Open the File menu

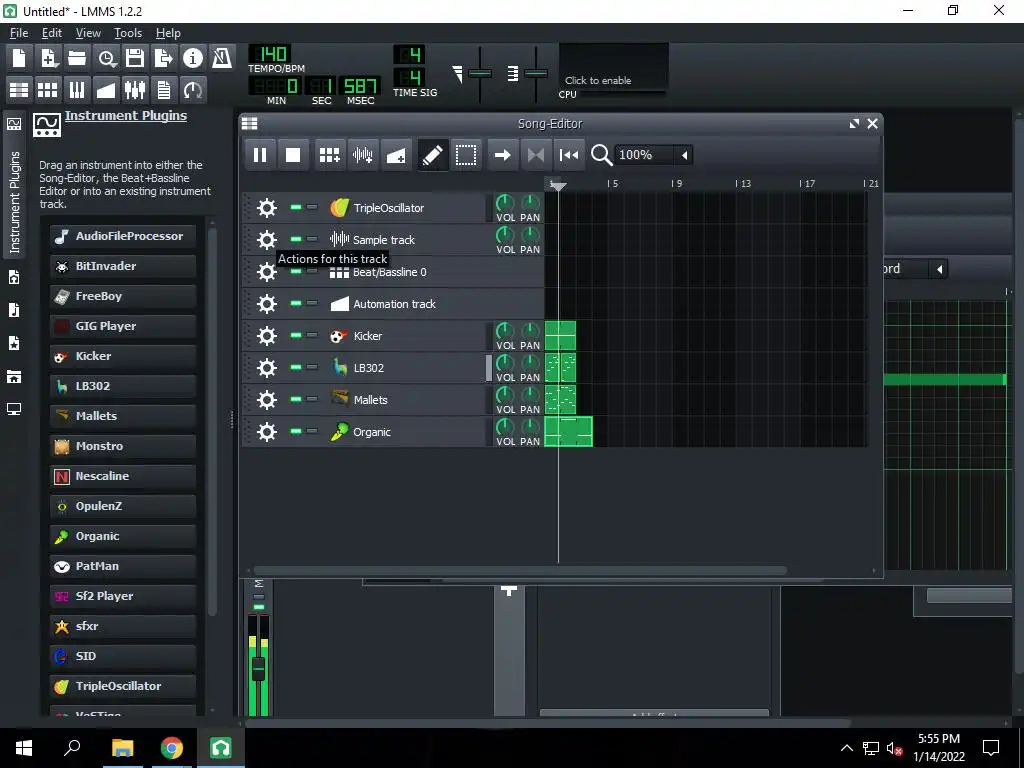(x=19, y=33)
